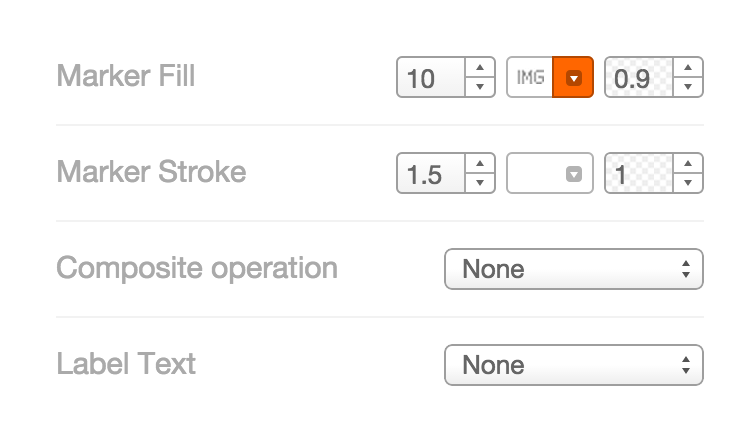
Task: Click into the Marker Fill size field
Action: pos(431,77)
